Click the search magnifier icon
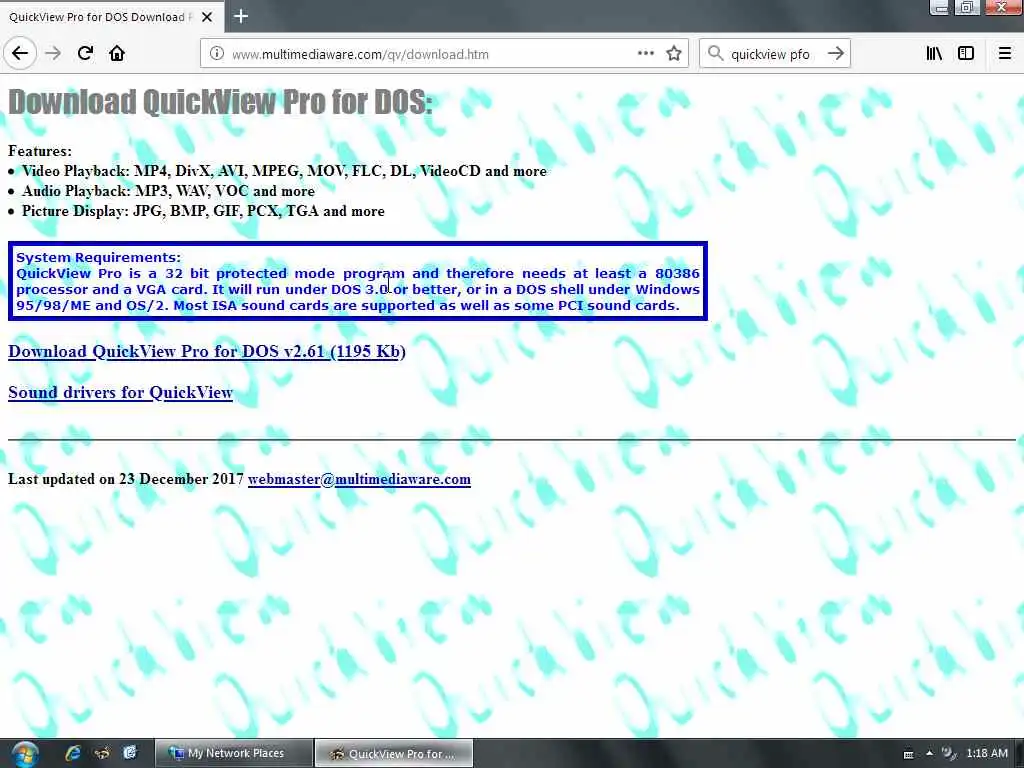 point(715,54)
